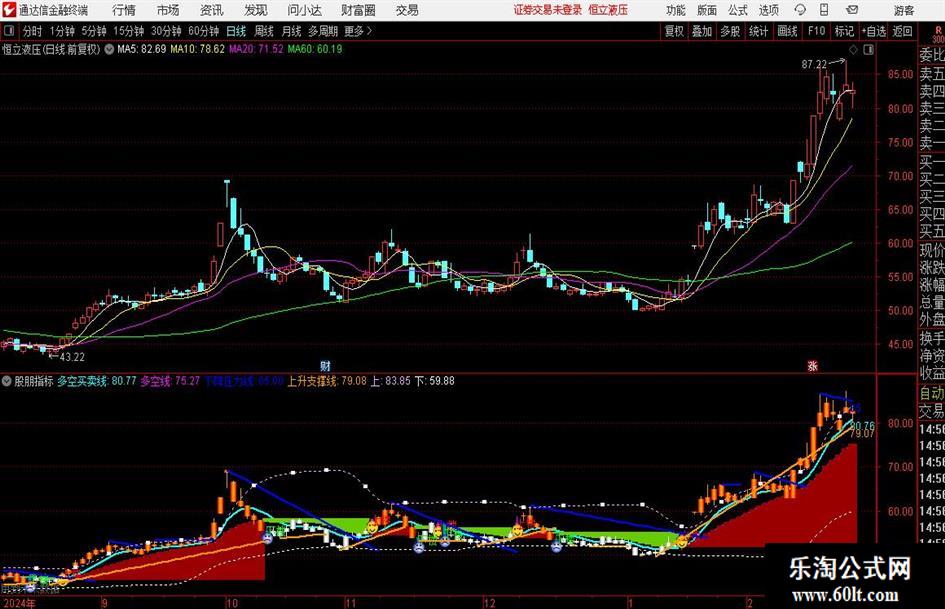Image resolution: width=945 pixels, height=609 pixels.
Task: Click the 复权 toolbar button
Action: [x=674, y=31]
